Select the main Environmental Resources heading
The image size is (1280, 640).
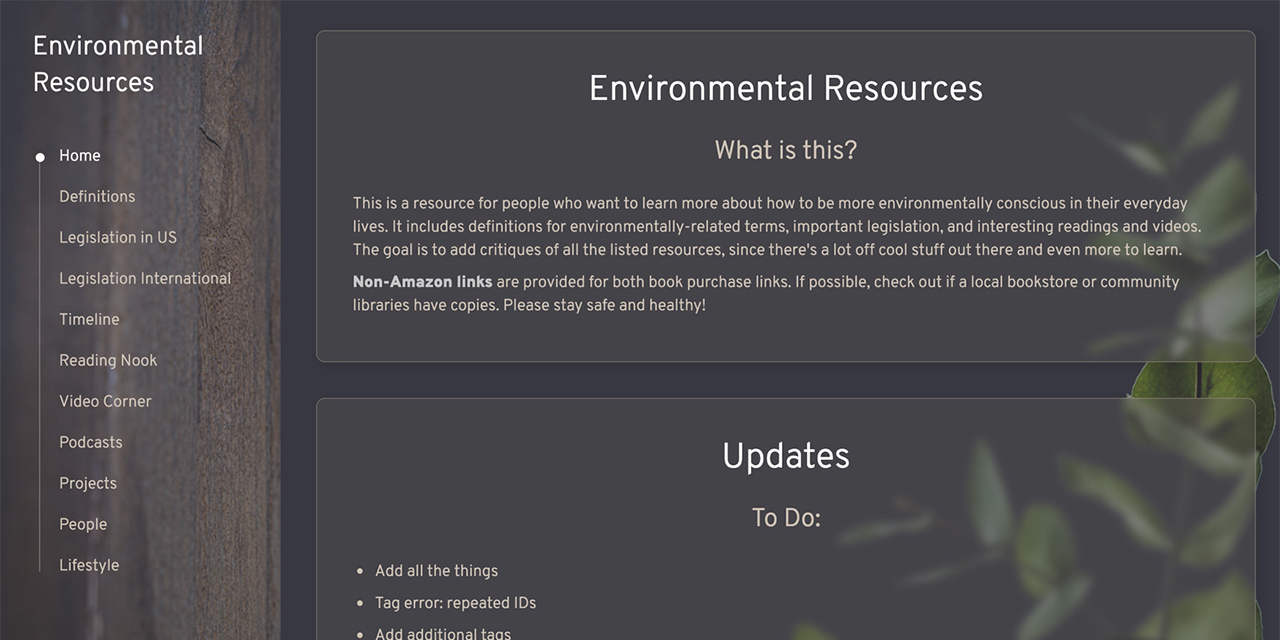tap(786, 88)
